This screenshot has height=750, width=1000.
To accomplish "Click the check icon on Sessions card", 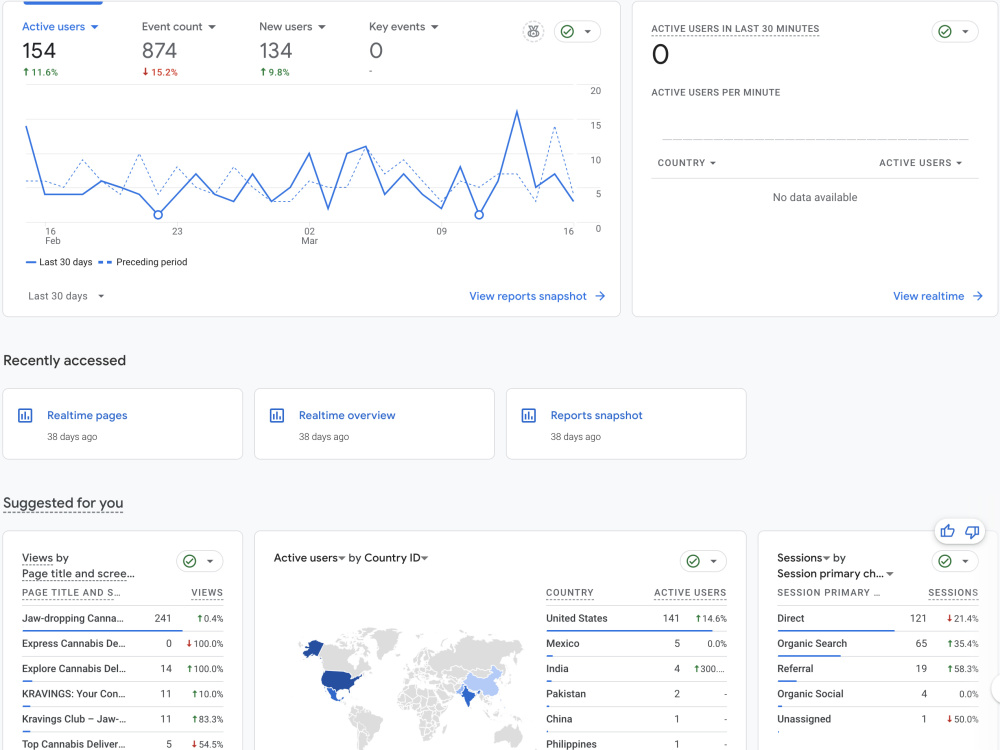I will 945,561.
